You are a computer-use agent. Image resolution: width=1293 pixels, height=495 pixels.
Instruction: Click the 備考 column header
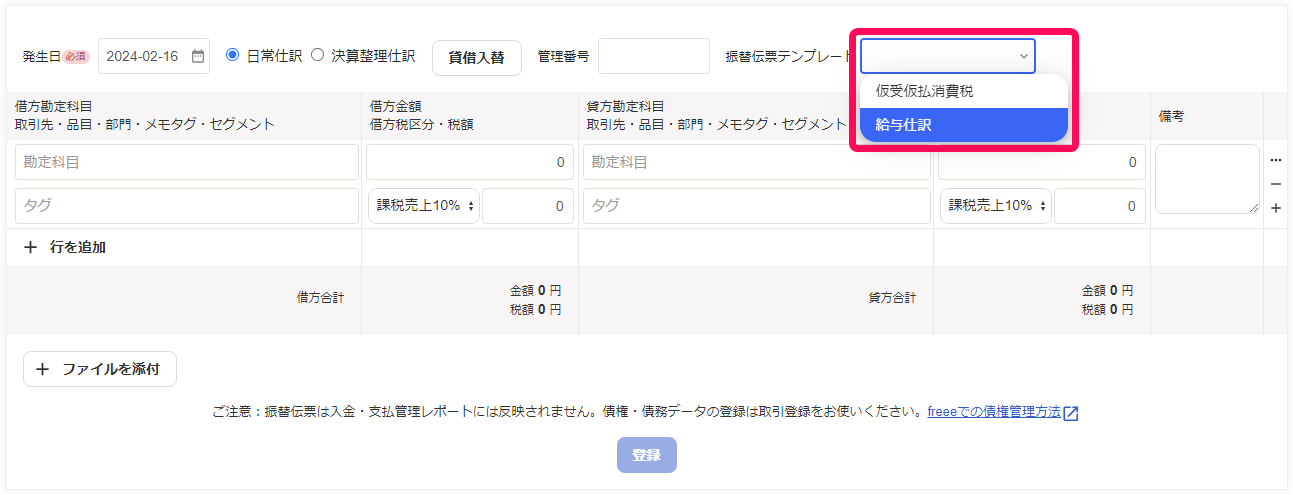(1173, 116)
